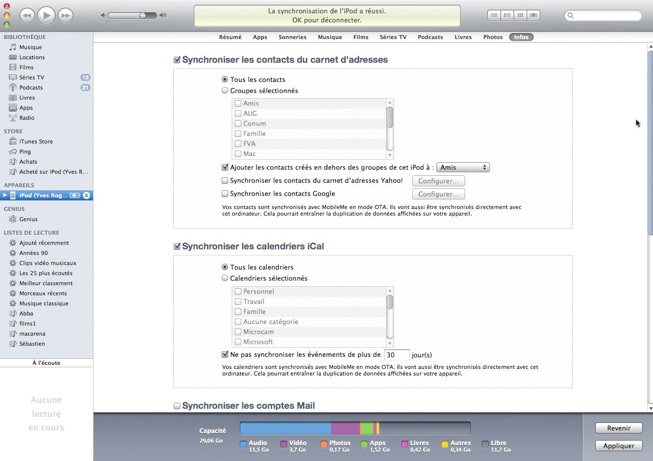Switch to Photos tab
The height and width of the screenshot is (461, 653).
point(493,37)
